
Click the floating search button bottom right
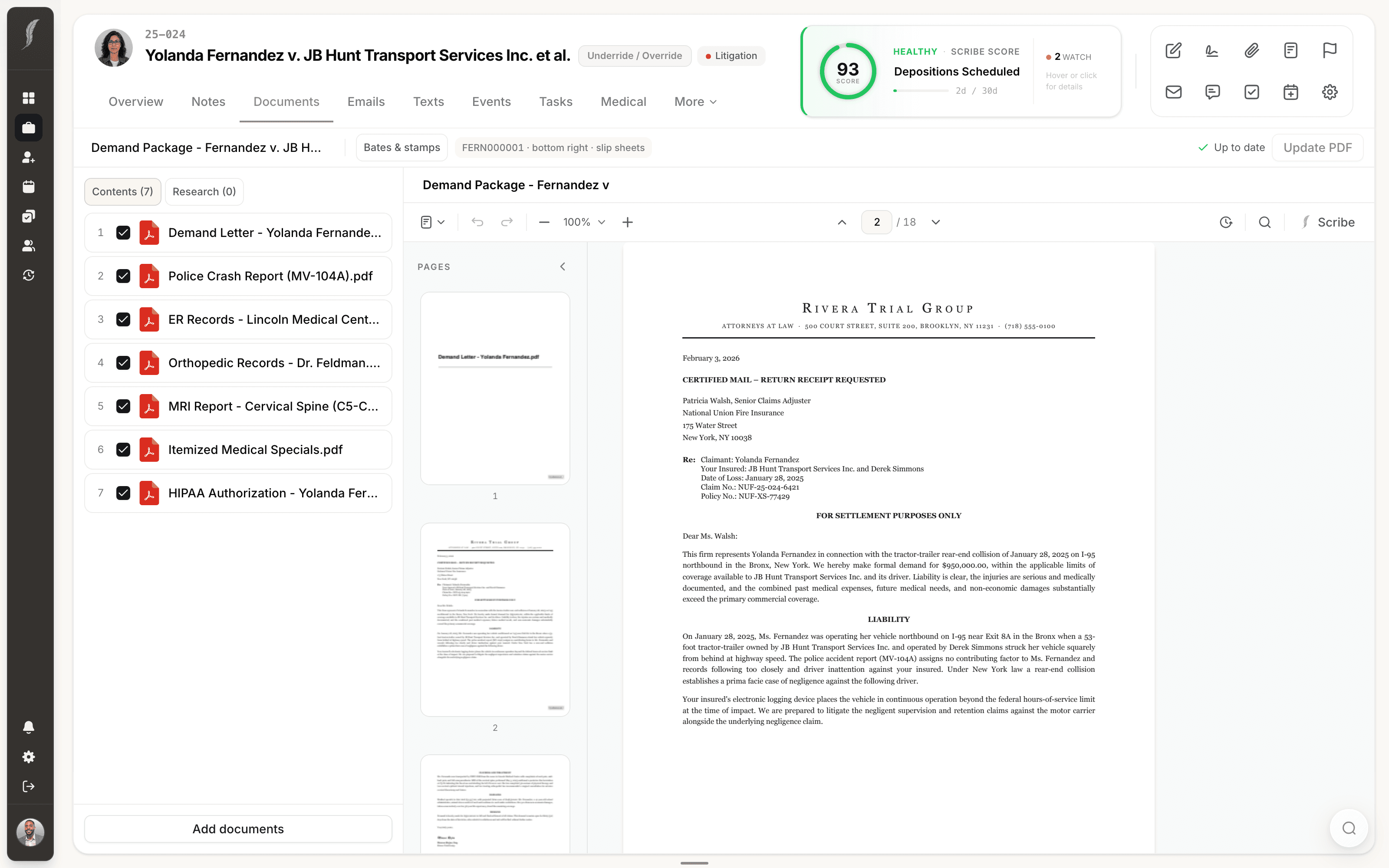coord(1349,829)
